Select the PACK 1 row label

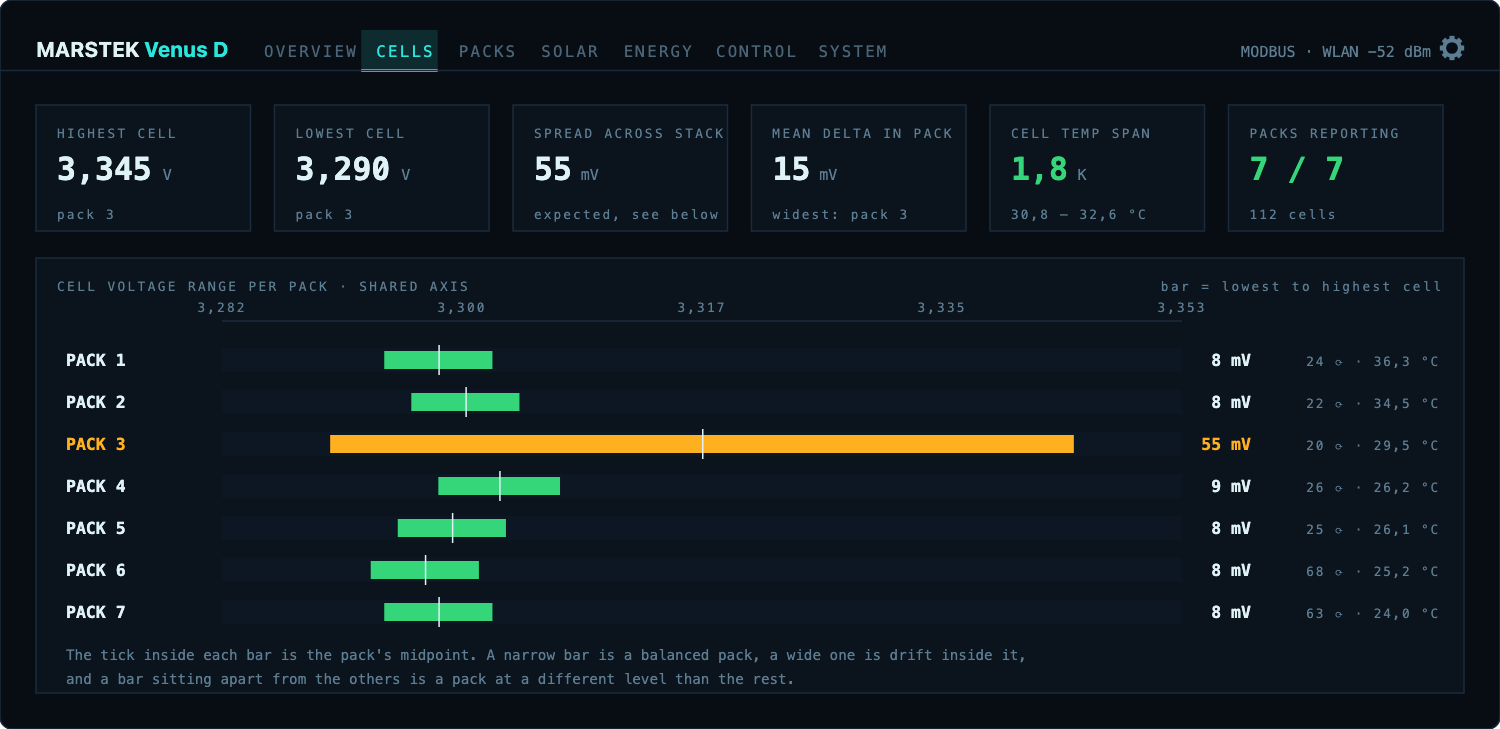coord(96,360)
